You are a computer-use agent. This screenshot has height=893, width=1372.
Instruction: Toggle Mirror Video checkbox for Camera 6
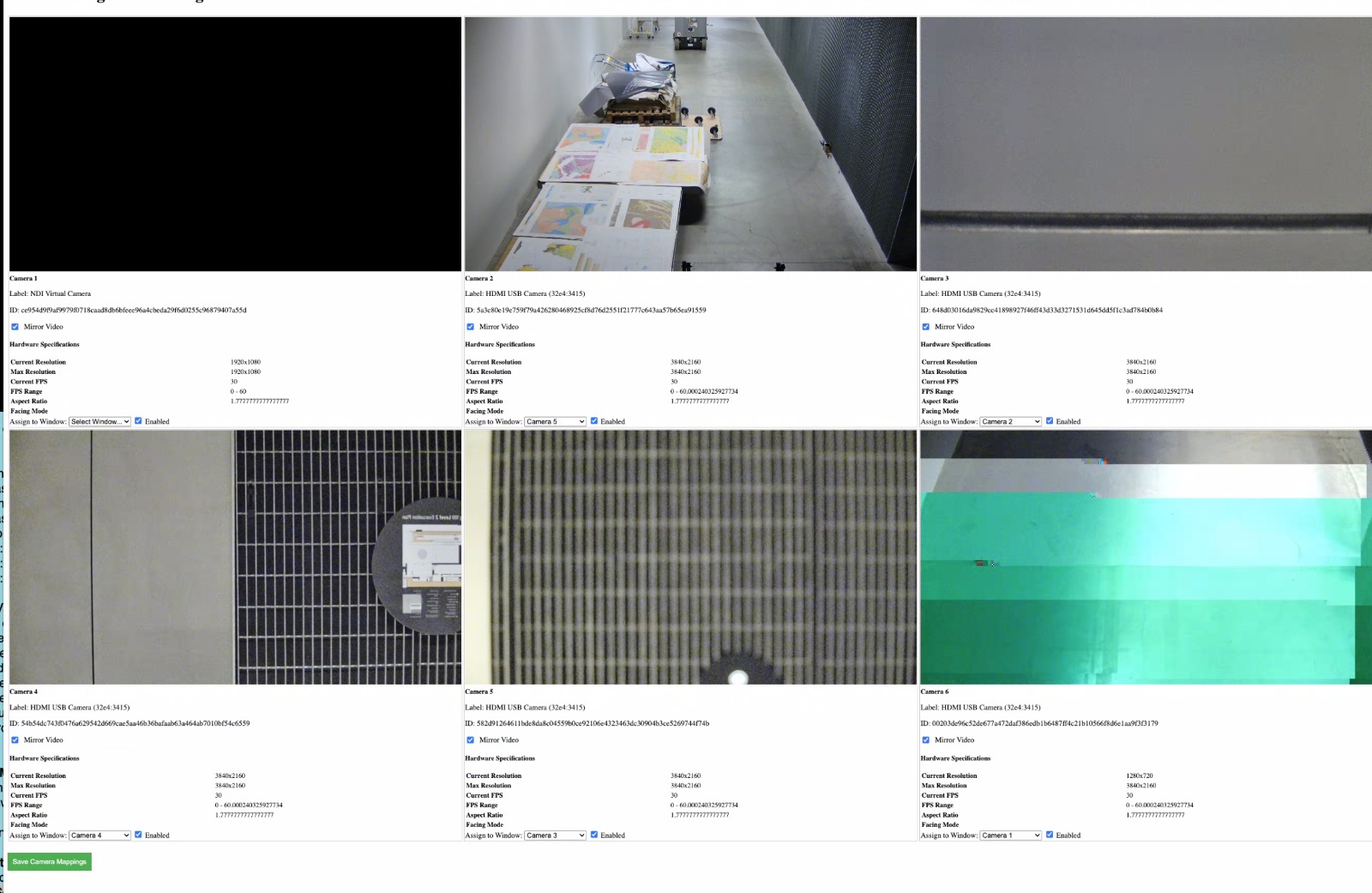pos(925,740)
